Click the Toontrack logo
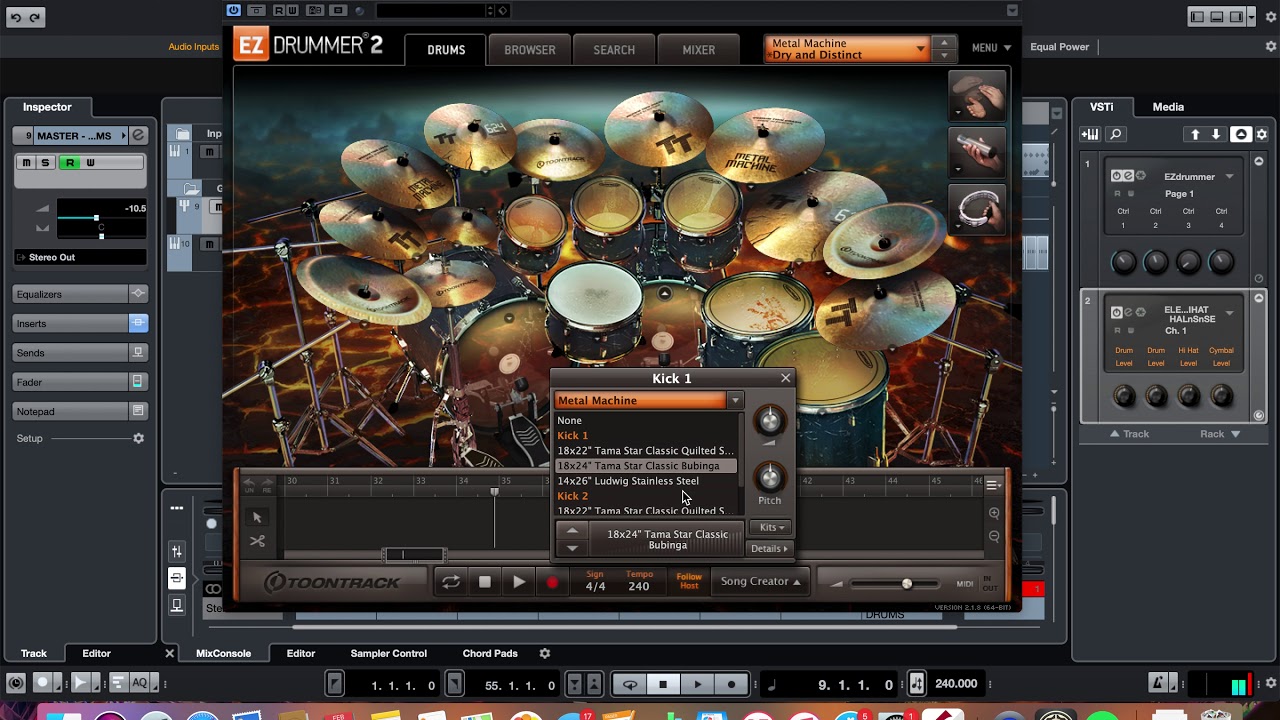 pos(332,582)
